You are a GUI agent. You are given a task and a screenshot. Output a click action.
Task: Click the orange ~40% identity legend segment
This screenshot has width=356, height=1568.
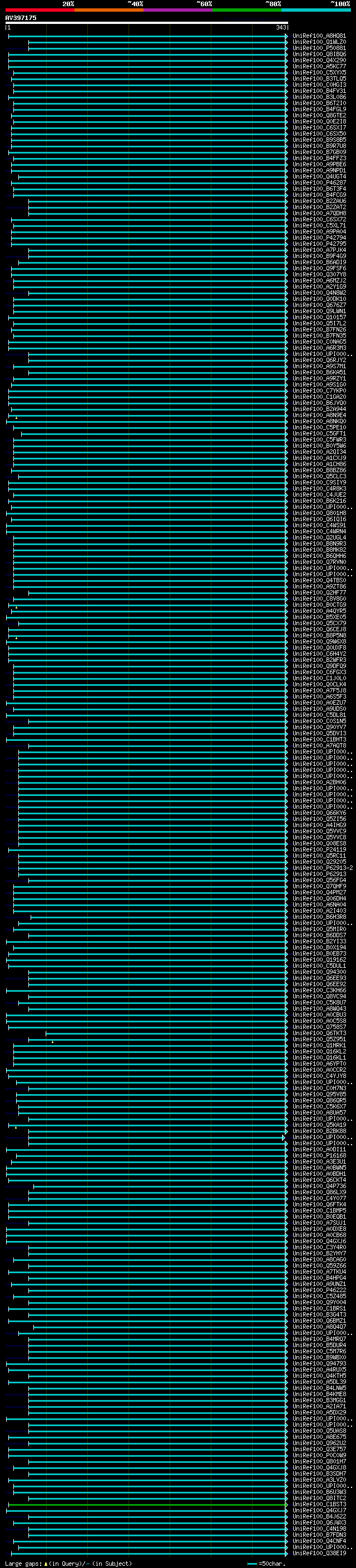(x=109, y=11)
